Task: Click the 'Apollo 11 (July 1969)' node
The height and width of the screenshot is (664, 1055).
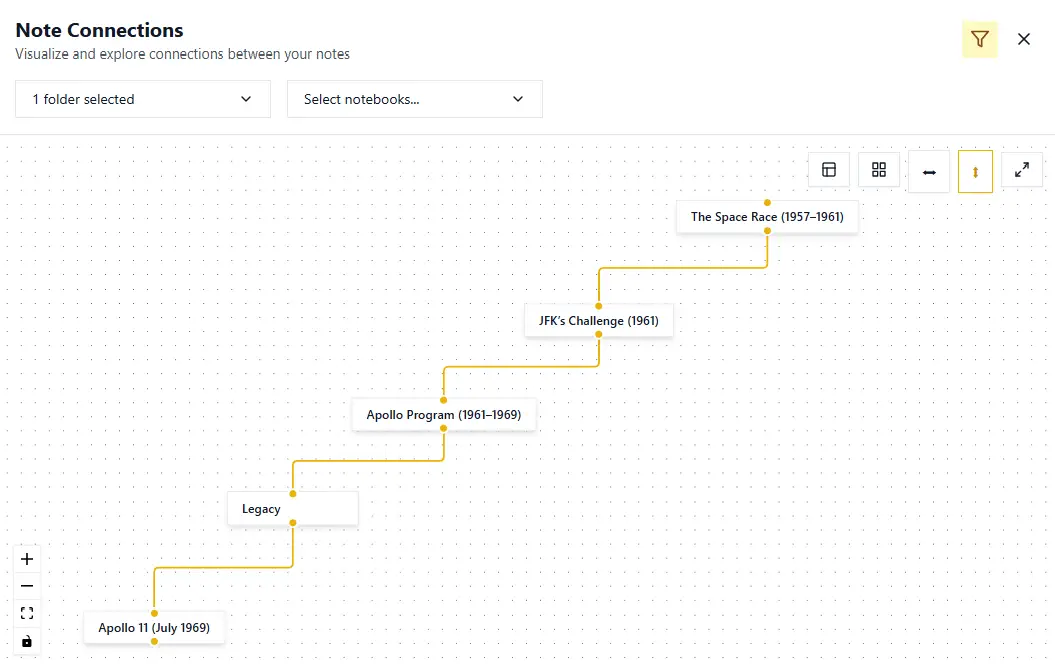Action: [x=154, y=628]
